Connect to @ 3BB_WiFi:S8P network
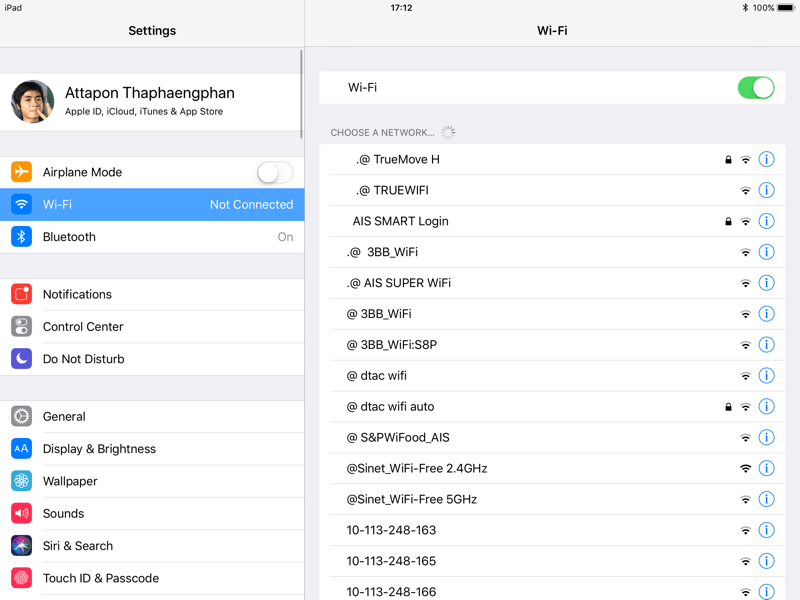The image size is (800, 600). click(x=500, y=345)
